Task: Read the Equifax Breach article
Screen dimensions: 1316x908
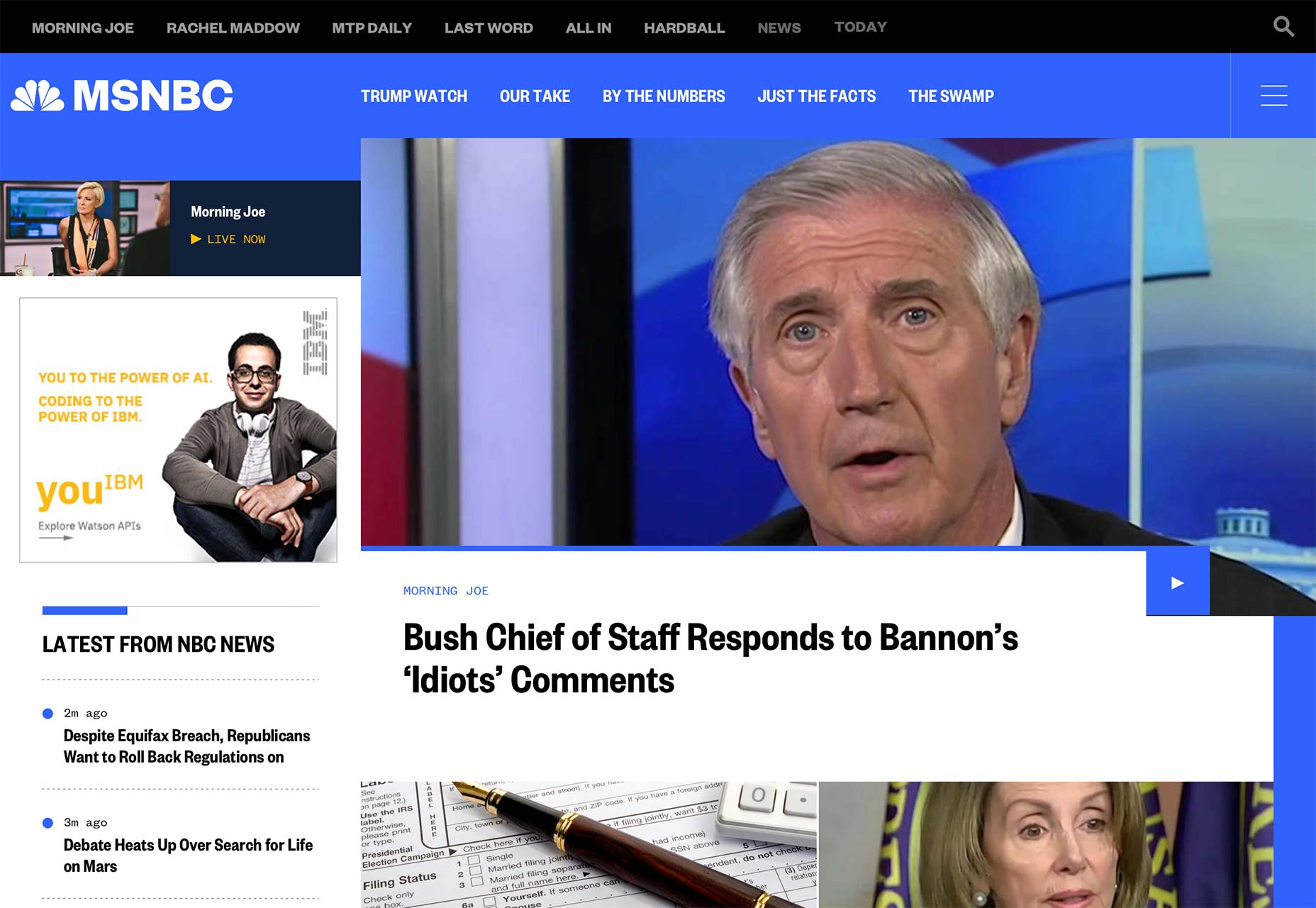Action: (x=187, y=746)
